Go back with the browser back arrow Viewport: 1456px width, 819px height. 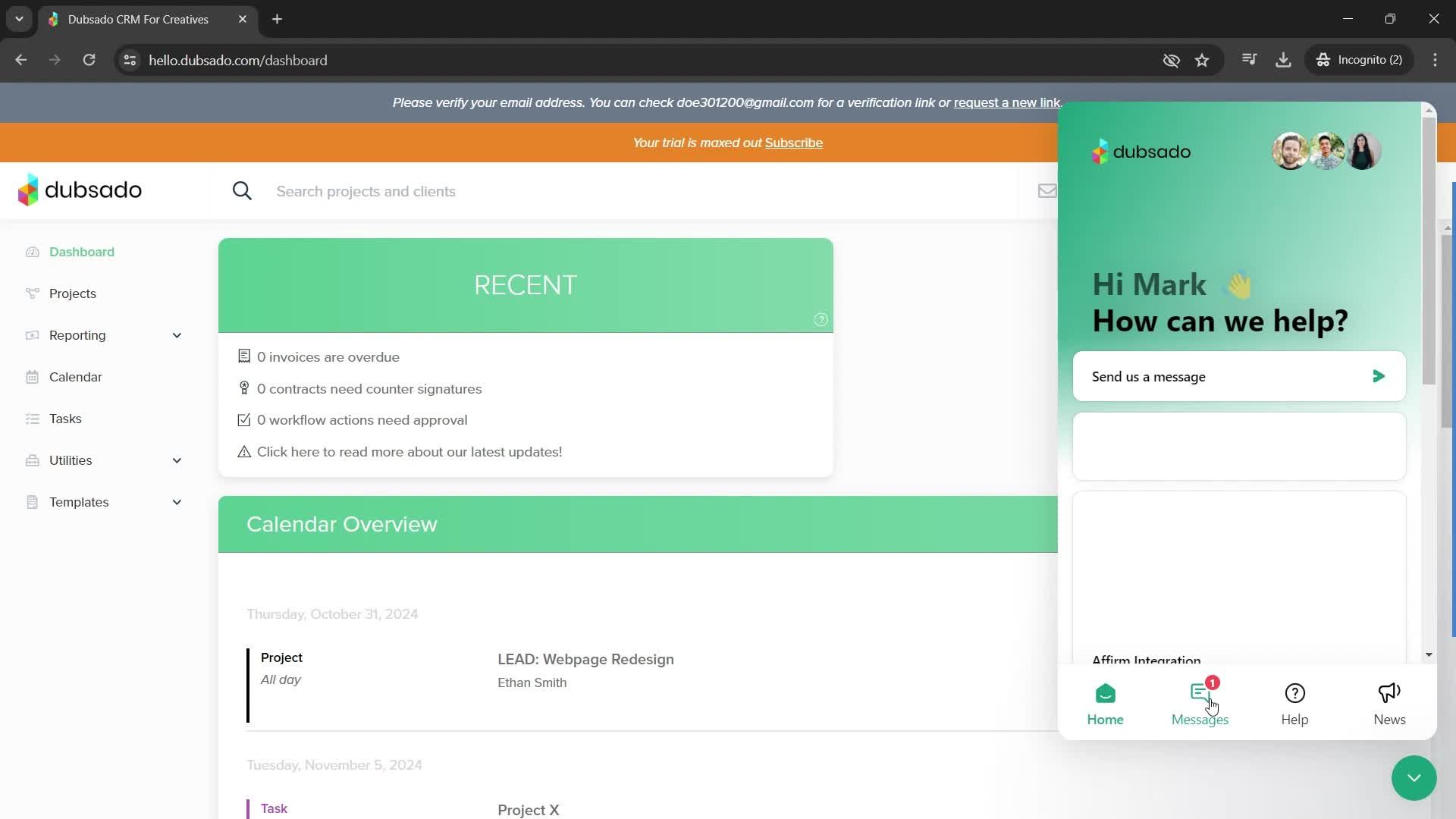tap(21, 60)
